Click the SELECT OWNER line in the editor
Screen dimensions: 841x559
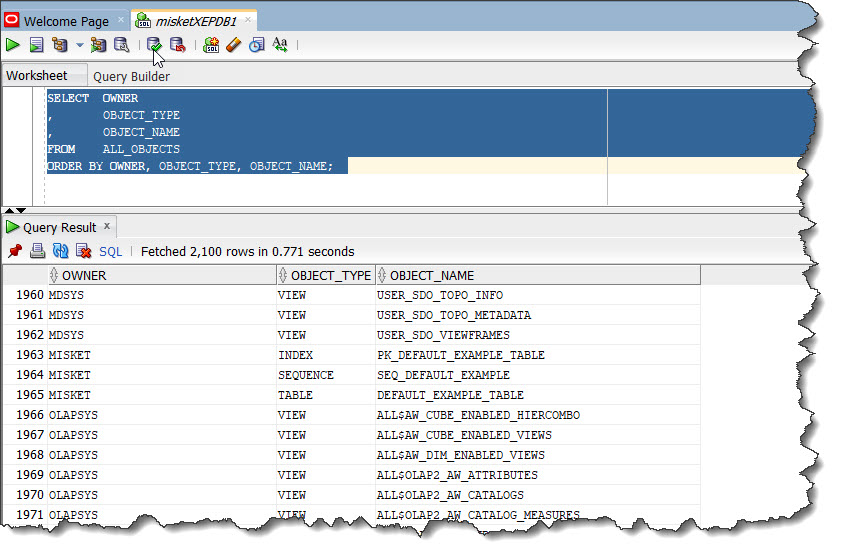click(93, 98)
